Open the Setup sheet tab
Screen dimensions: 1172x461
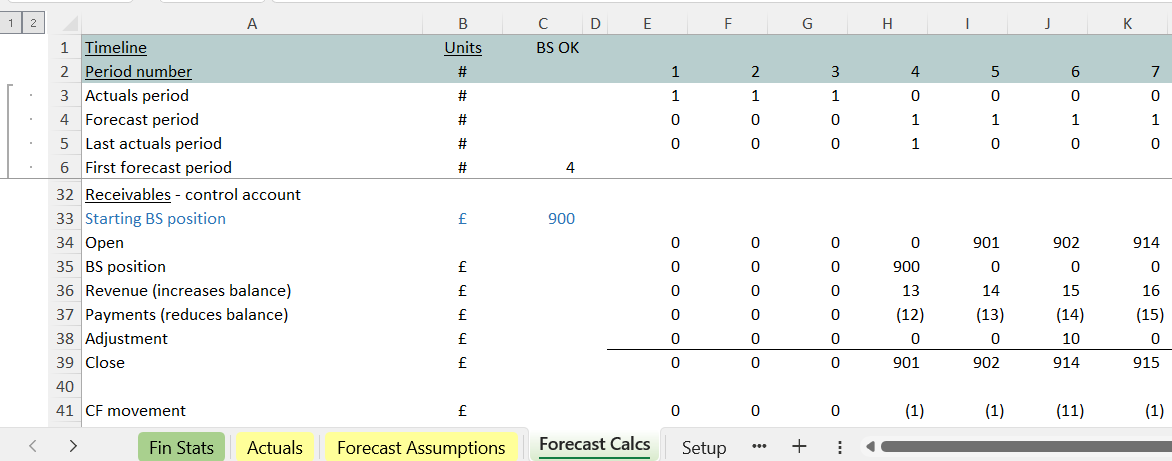(x=704, y=447)
